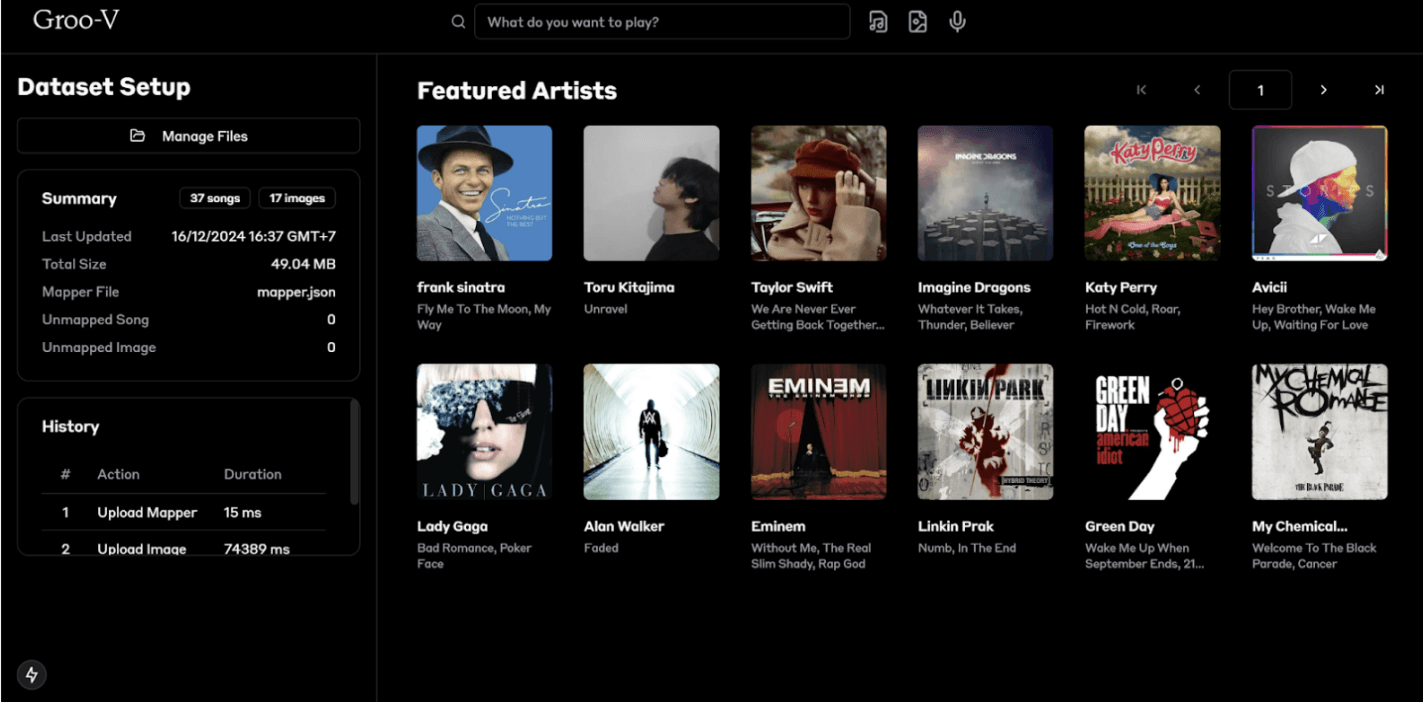The width and height of the screenshot is (1423, 702).
Task: Jump to first page using skip-back icon
Action: point(1141,90)
